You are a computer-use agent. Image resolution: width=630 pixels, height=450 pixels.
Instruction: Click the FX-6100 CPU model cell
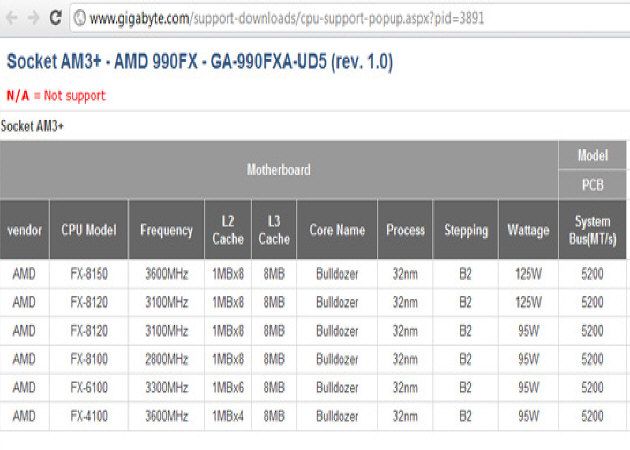[89, 387]
